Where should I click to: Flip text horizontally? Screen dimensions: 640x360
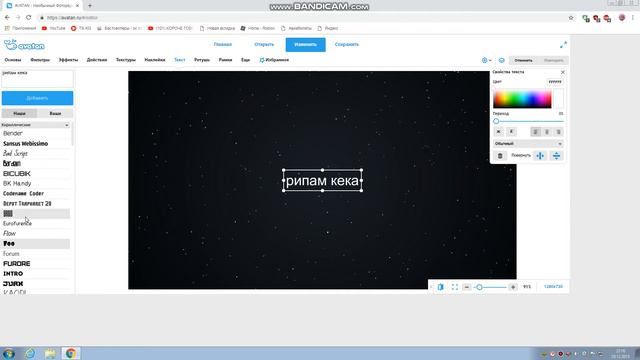540,156
